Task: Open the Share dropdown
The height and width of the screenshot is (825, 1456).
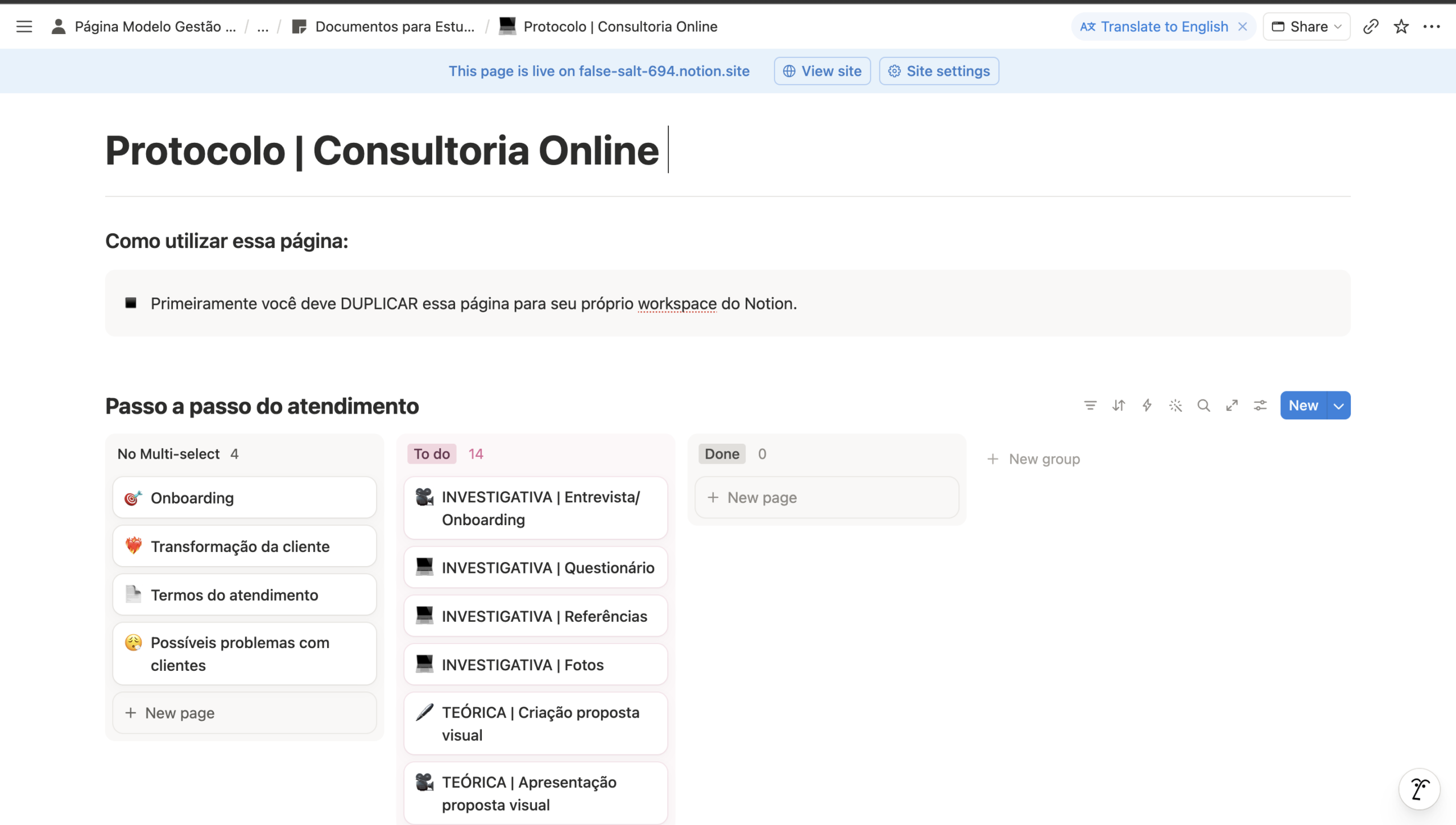Action: click(x=1306, y=26)
